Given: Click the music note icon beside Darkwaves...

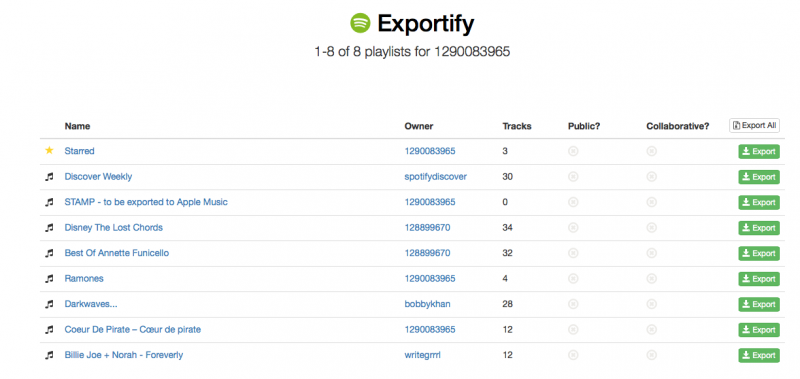Looking at the screenshot, I should coord(49,304).
